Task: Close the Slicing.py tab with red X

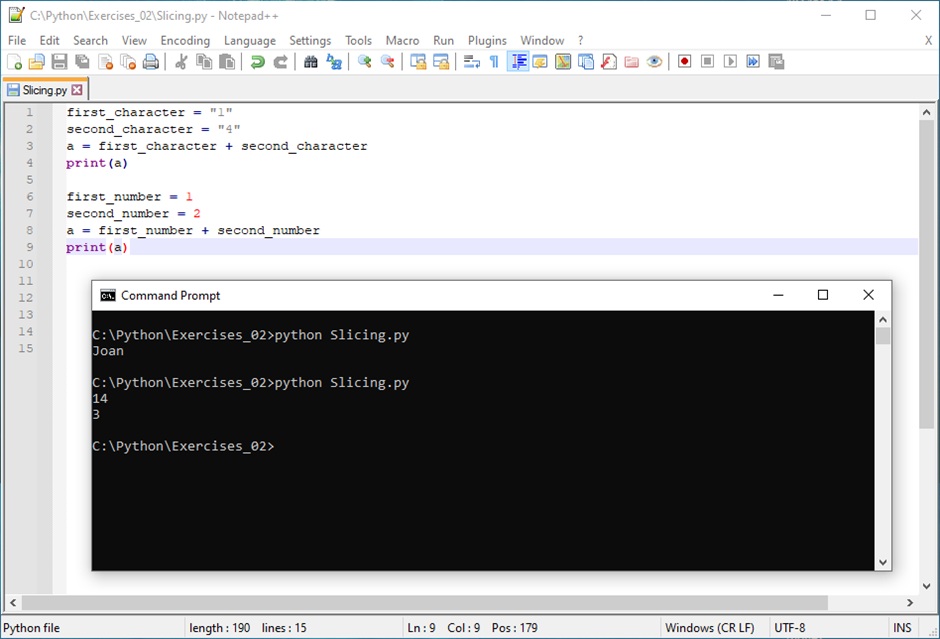Action: (x=77, y=90)
